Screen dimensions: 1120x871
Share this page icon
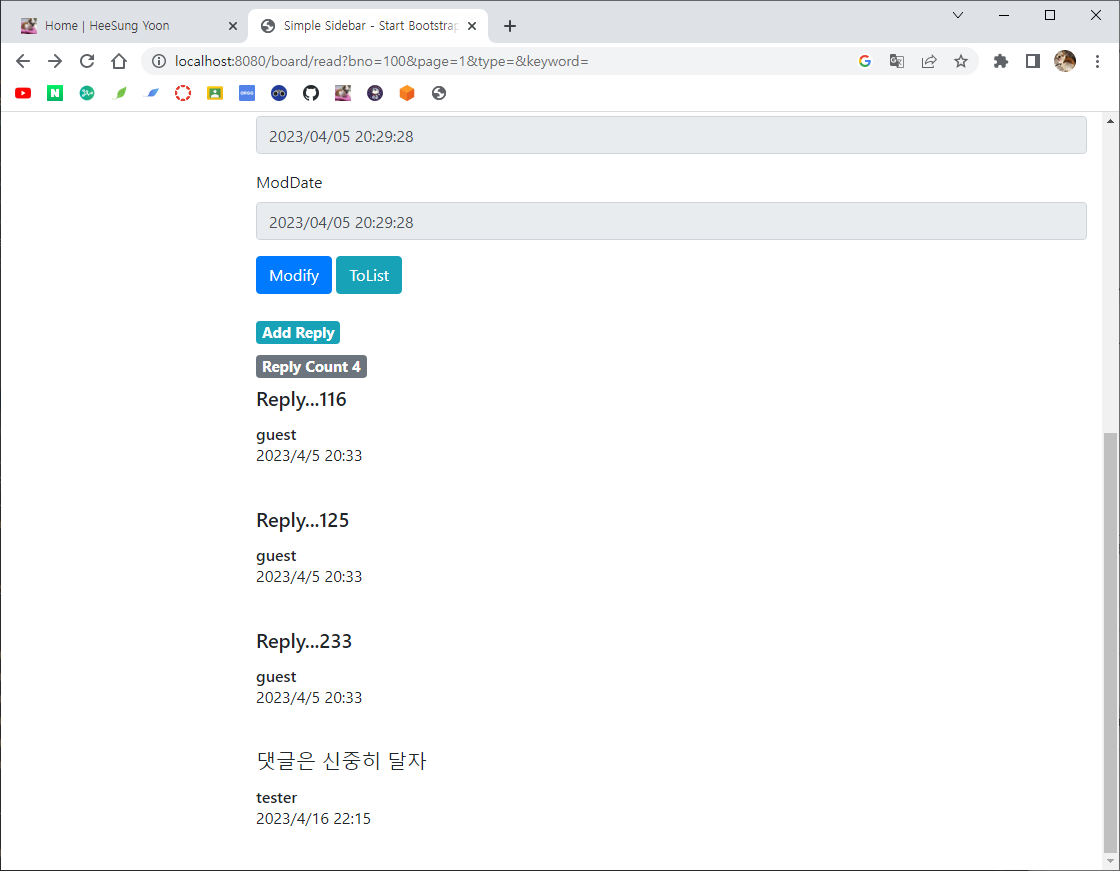929,61
